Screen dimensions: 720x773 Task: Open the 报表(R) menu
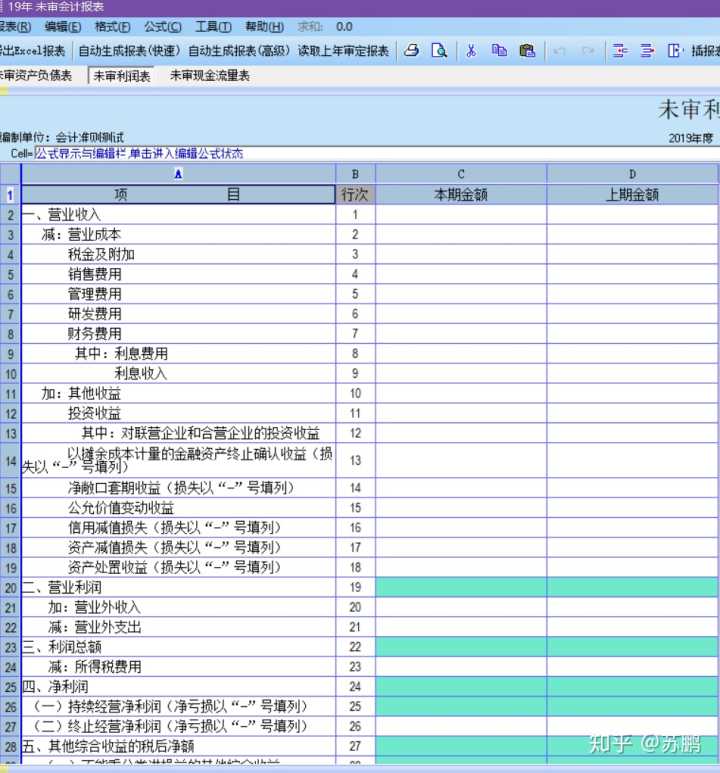(15, 27)
